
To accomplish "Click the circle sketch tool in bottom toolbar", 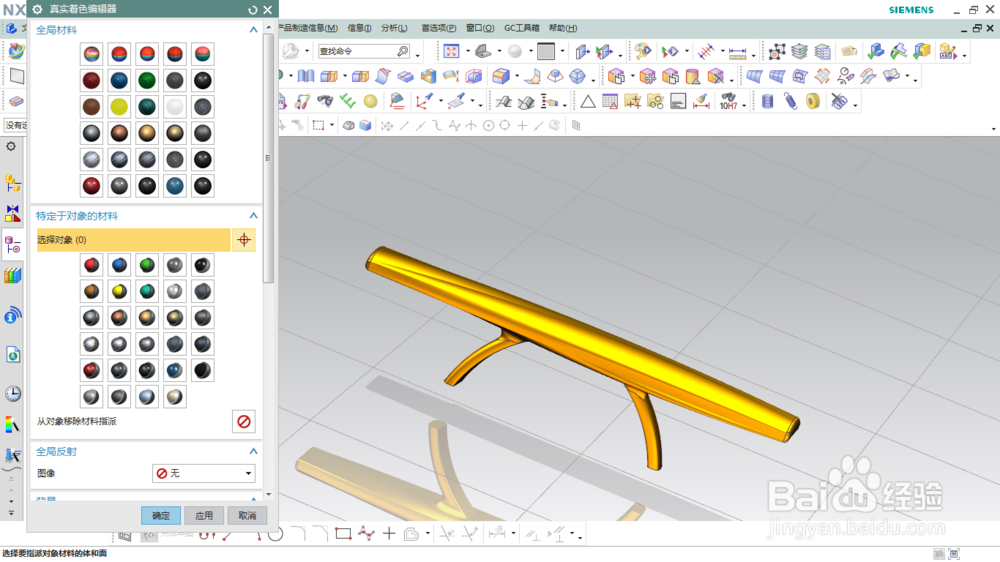I will click(276, 533).
